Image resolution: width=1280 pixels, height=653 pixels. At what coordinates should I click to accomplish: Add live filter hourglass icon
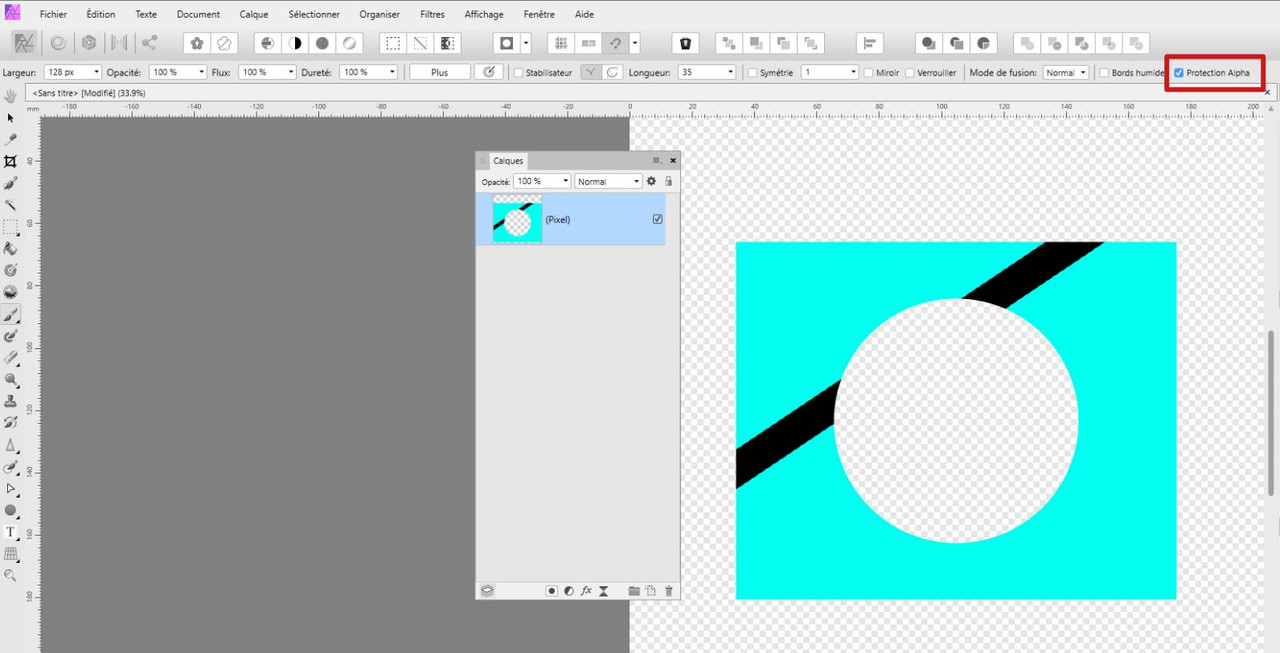tap(604, 591)
